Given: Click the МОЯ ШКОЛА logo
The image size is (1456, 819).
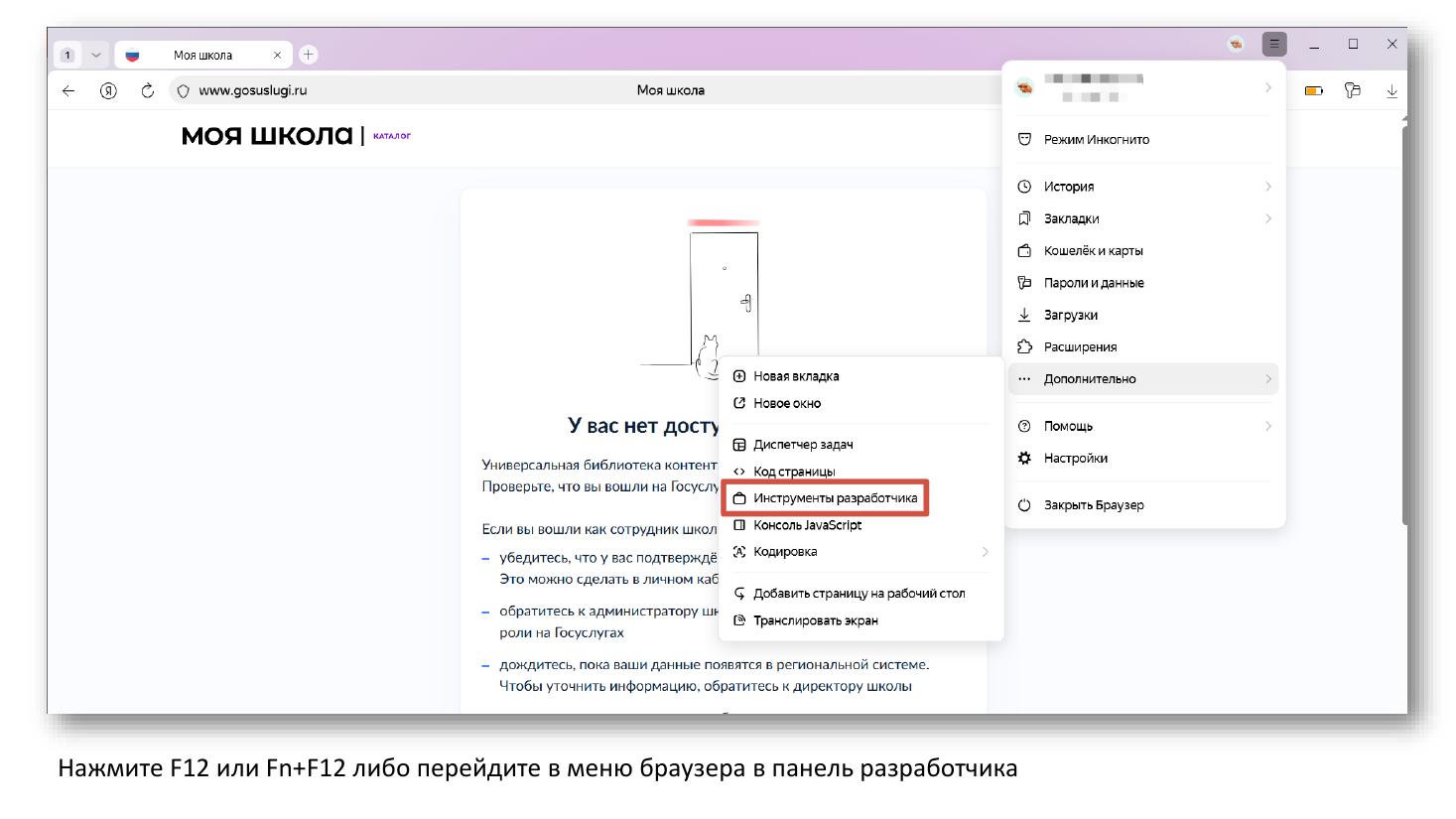Looking at the screenshot, I should [x=267, y=136].
